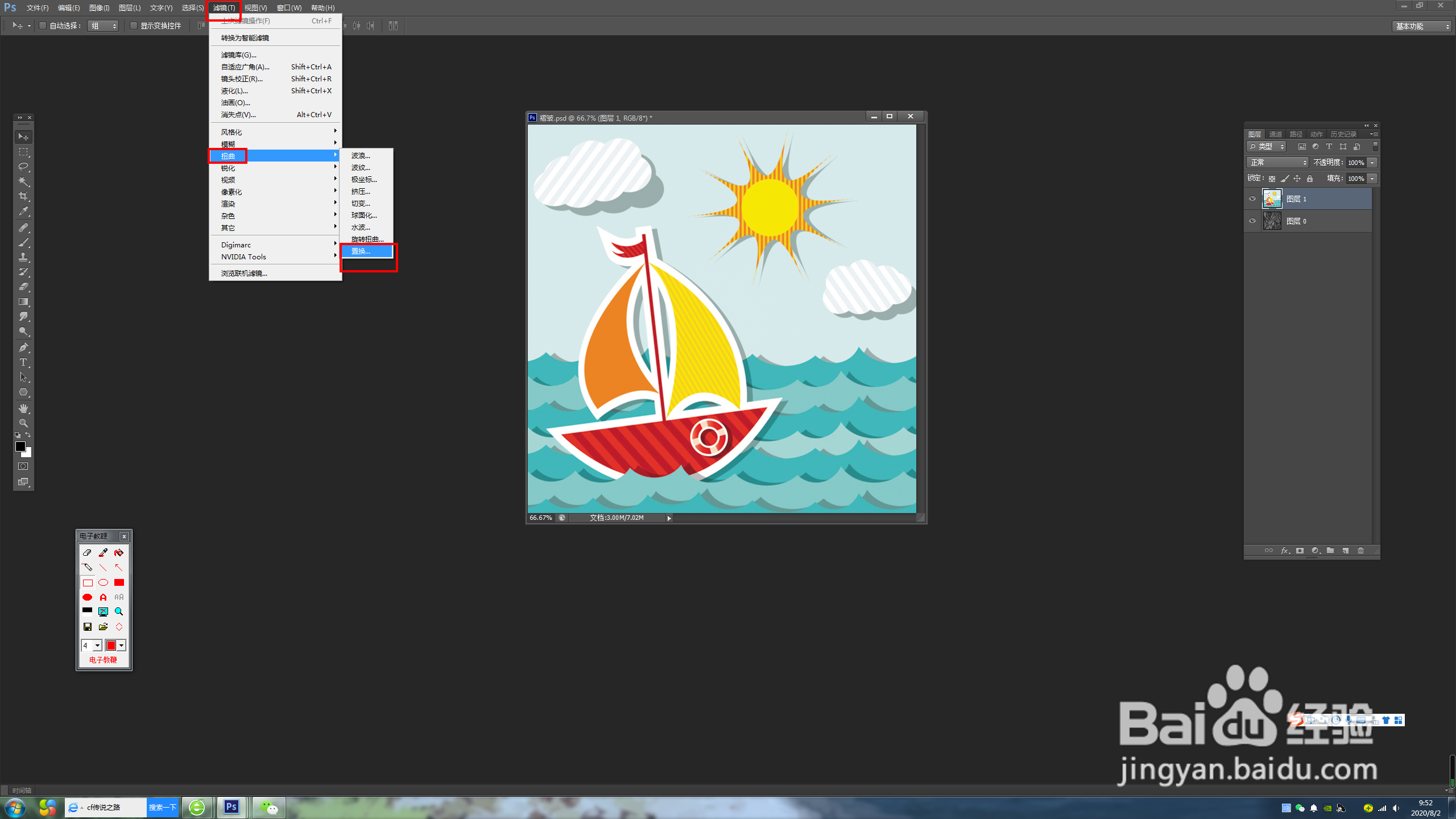Screen dimensions: 1456x819
Task: Select the Lasso tool
Action: 23,167
